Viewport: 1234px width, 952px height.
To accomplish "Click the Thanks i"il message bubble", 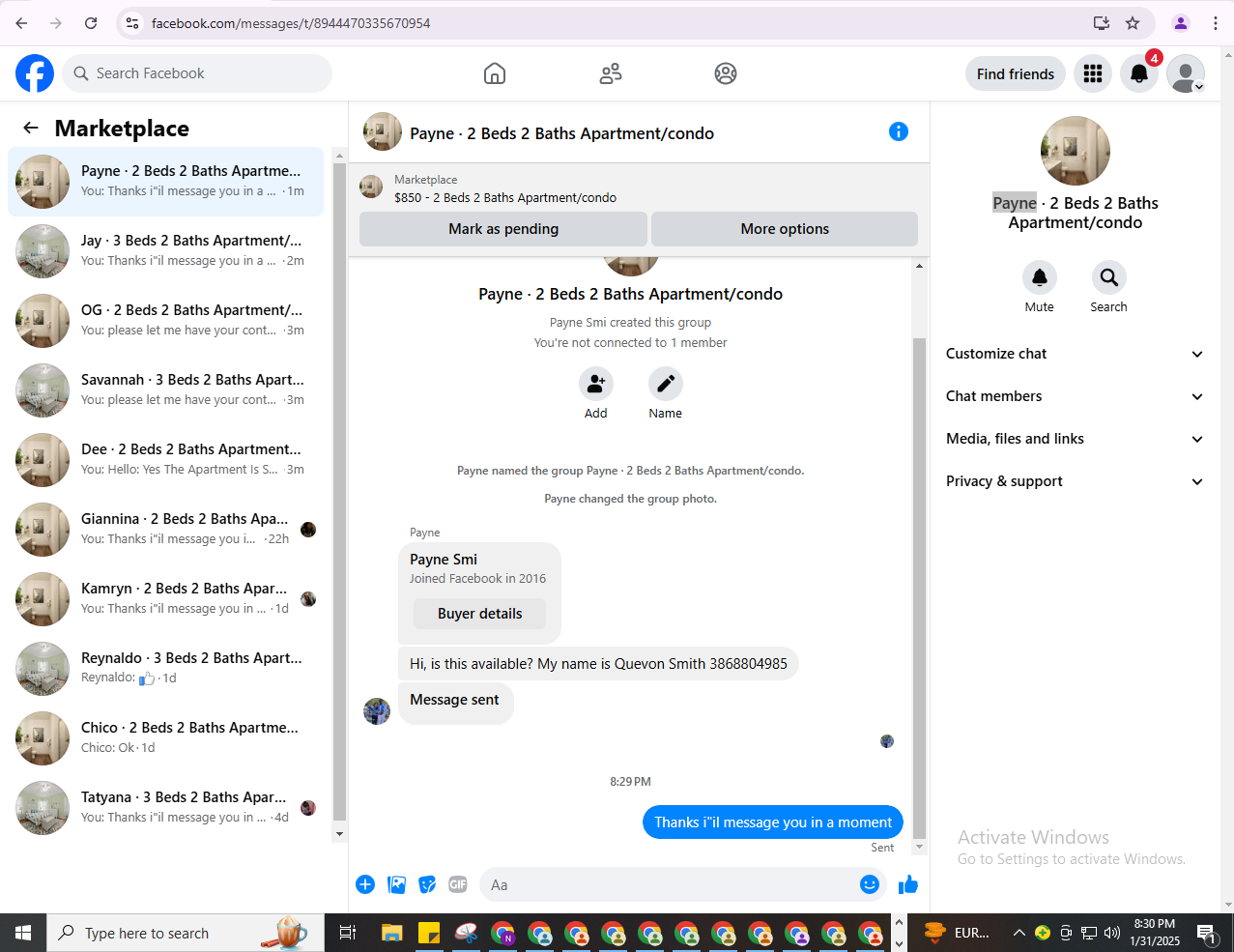I will [773, 822].
